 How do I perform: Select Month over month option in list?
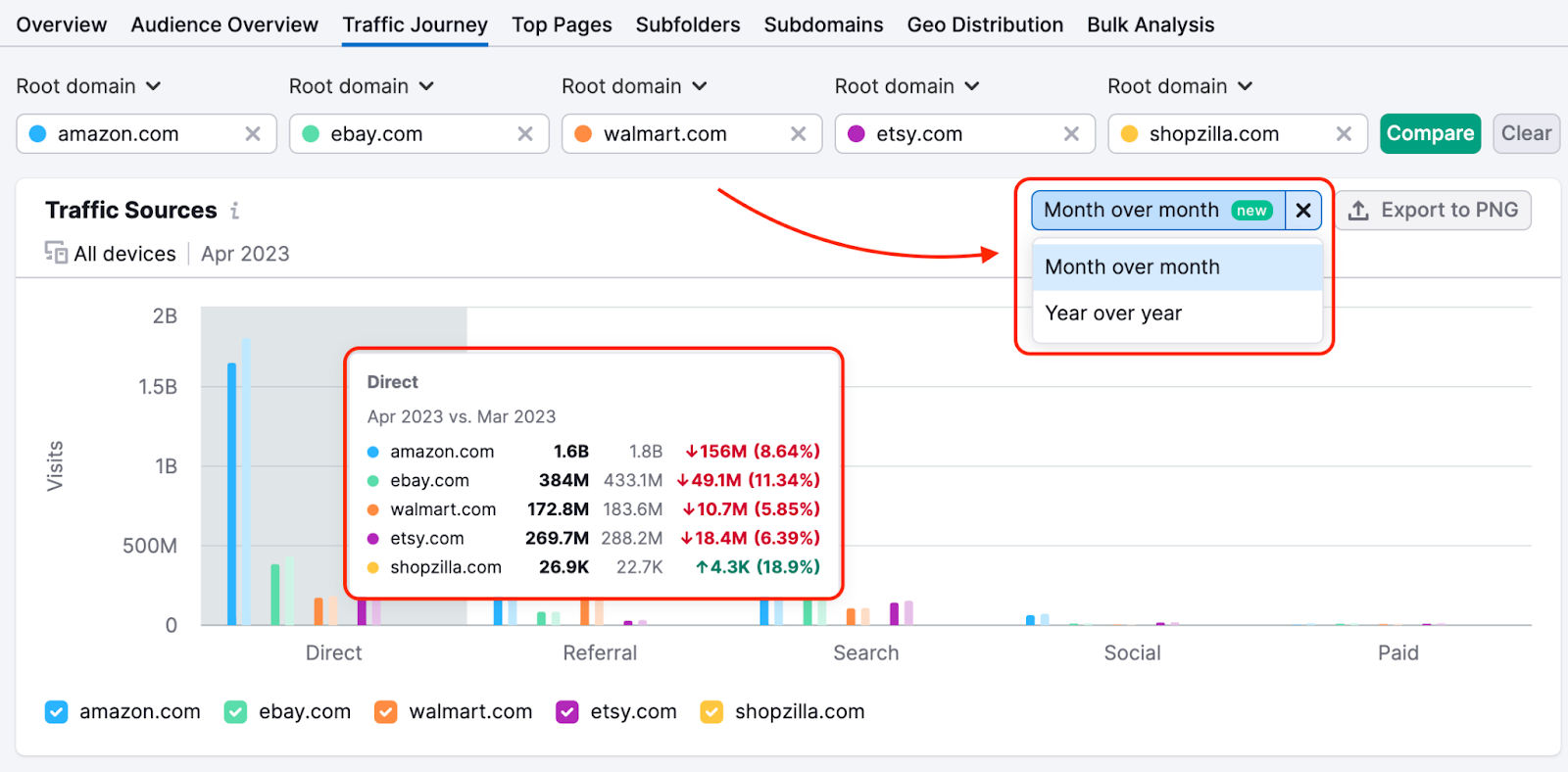(x=1178, y=267)
